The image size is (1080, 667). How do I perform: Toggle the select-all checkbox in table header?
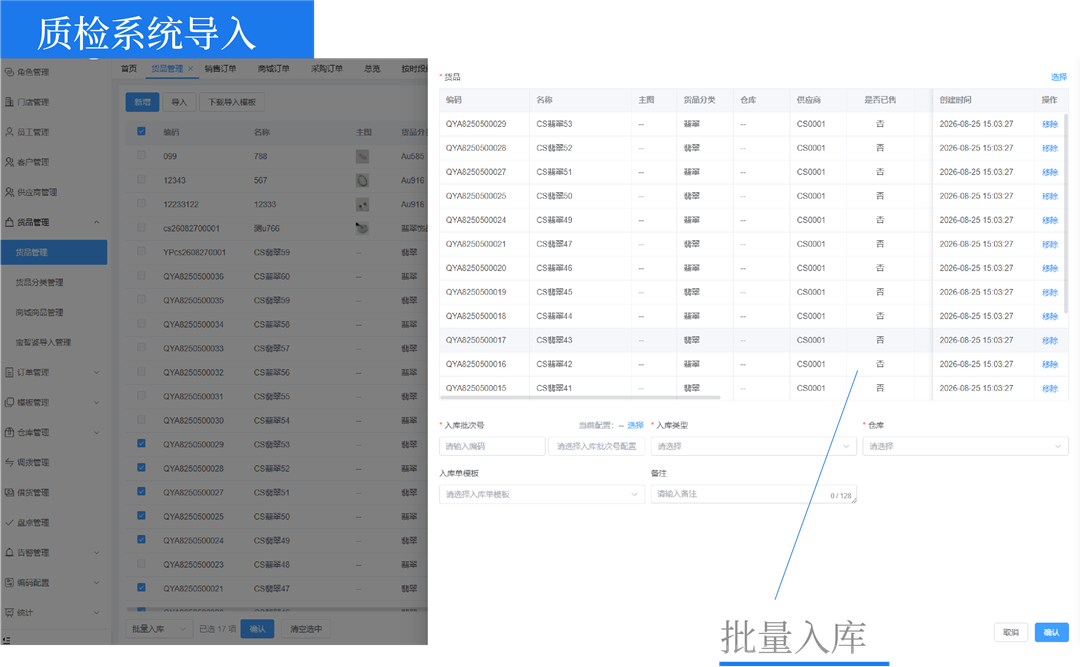[141, 131]
